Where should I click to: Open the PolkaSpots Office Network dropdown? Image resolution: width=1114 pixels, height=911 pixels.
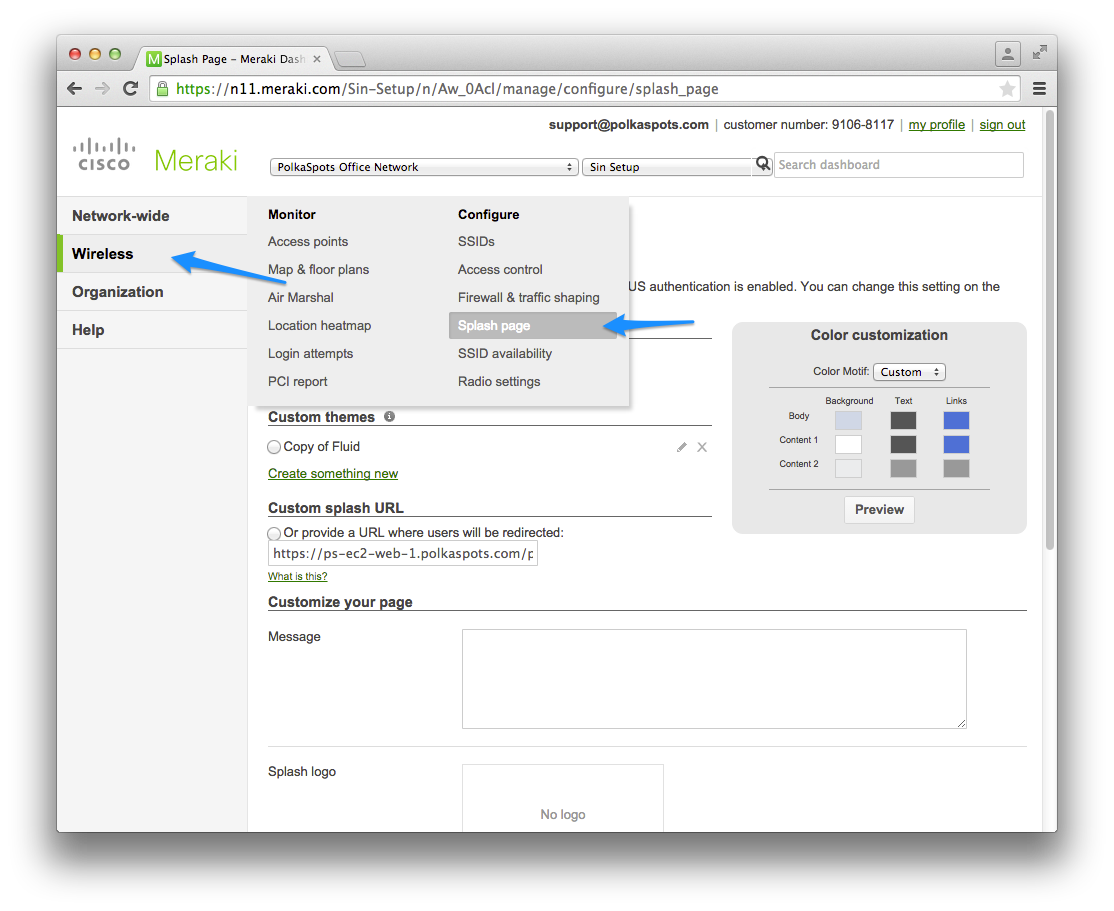423,167
